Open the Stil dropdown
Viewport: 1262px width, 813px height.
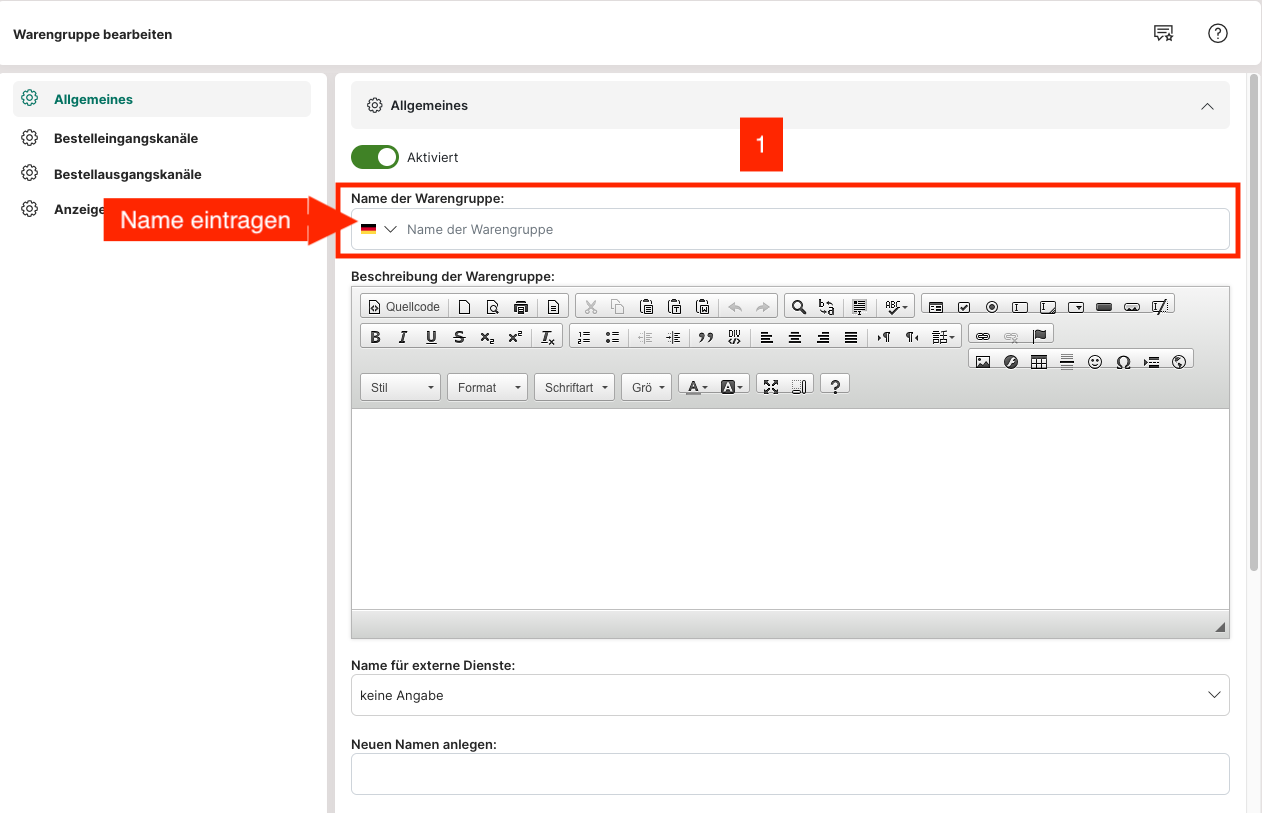[x=400, y=388]
